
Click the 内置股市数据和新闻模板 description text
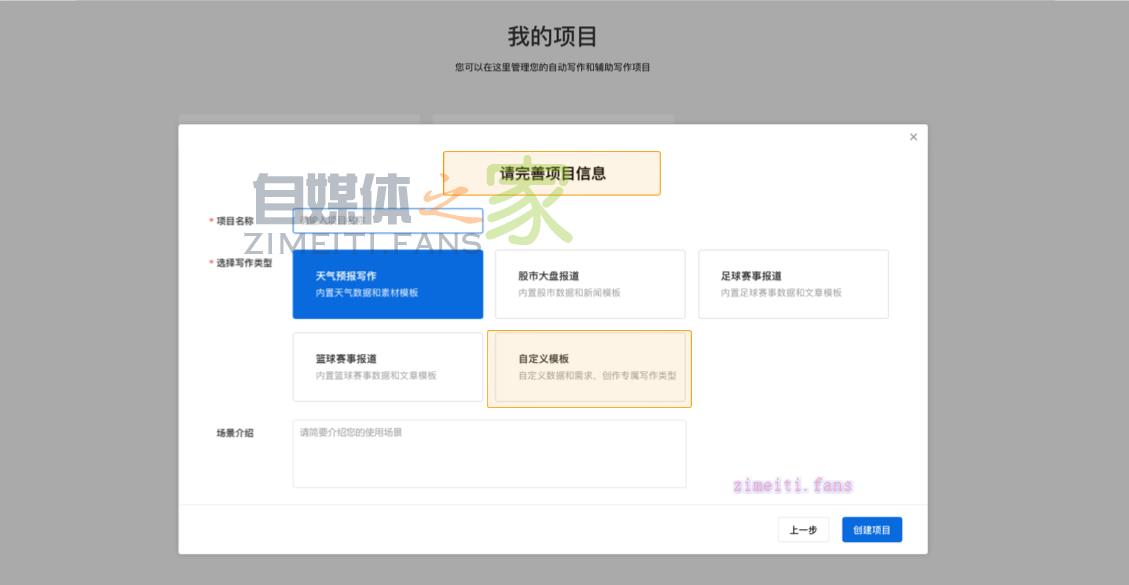point(569,293)
